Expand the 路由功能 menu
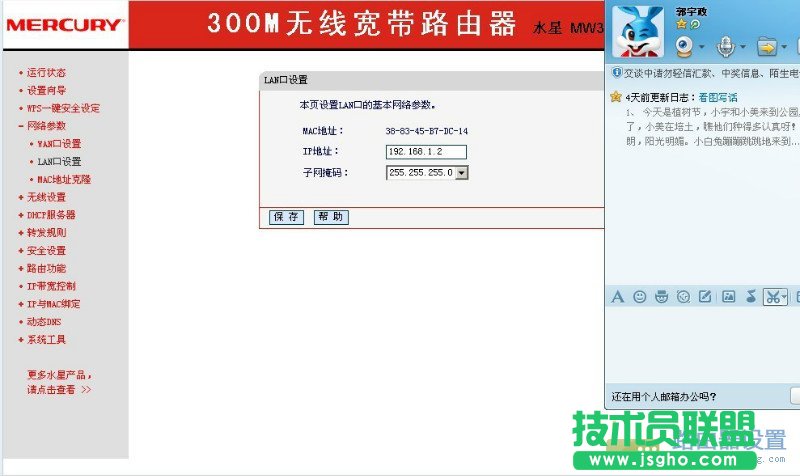Viewport: 800px width, 476px height. click(x=46, y=268)
